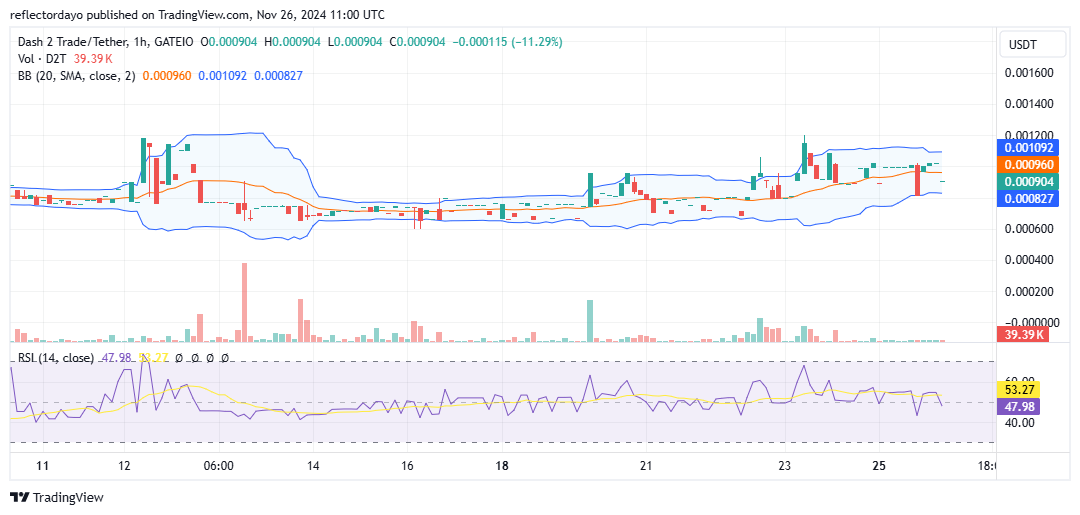Click the 23 date label on time axis

pos(785,466)
